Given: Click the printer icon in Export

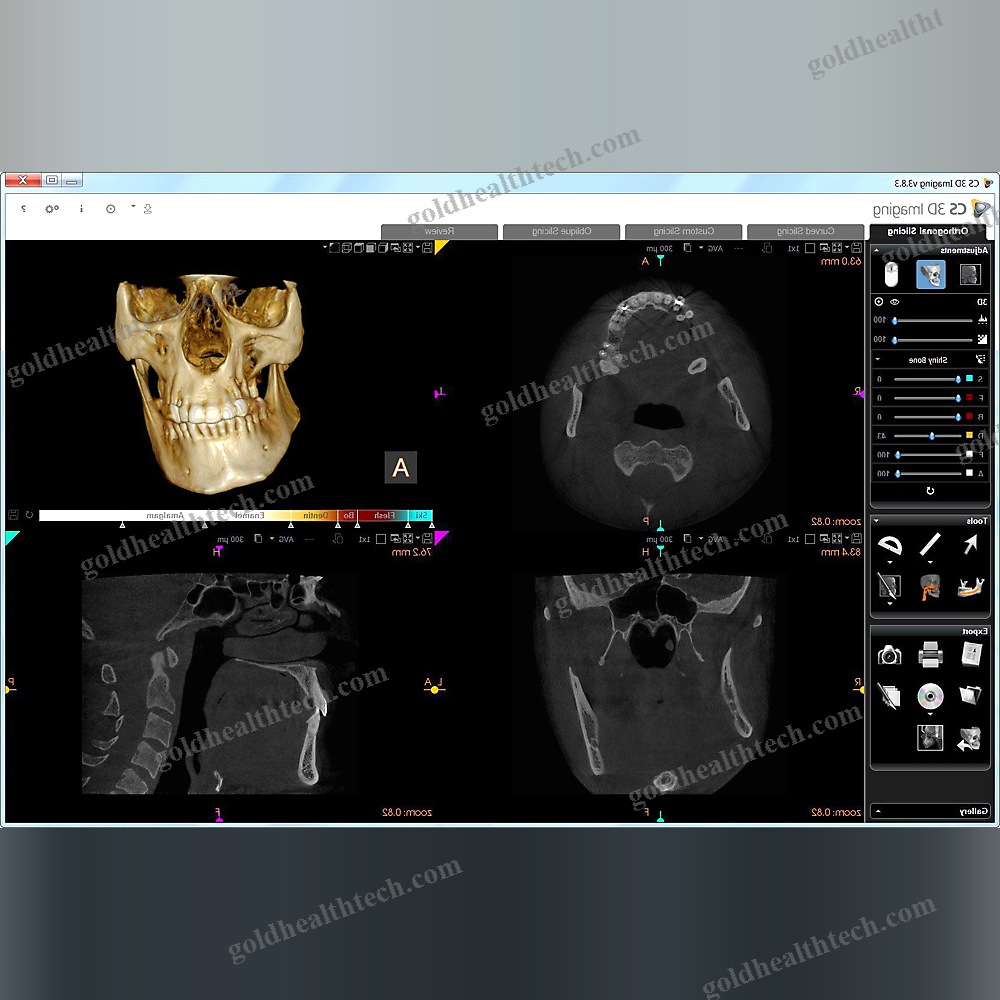Looking at the screenshot, I should click(930, 655).
